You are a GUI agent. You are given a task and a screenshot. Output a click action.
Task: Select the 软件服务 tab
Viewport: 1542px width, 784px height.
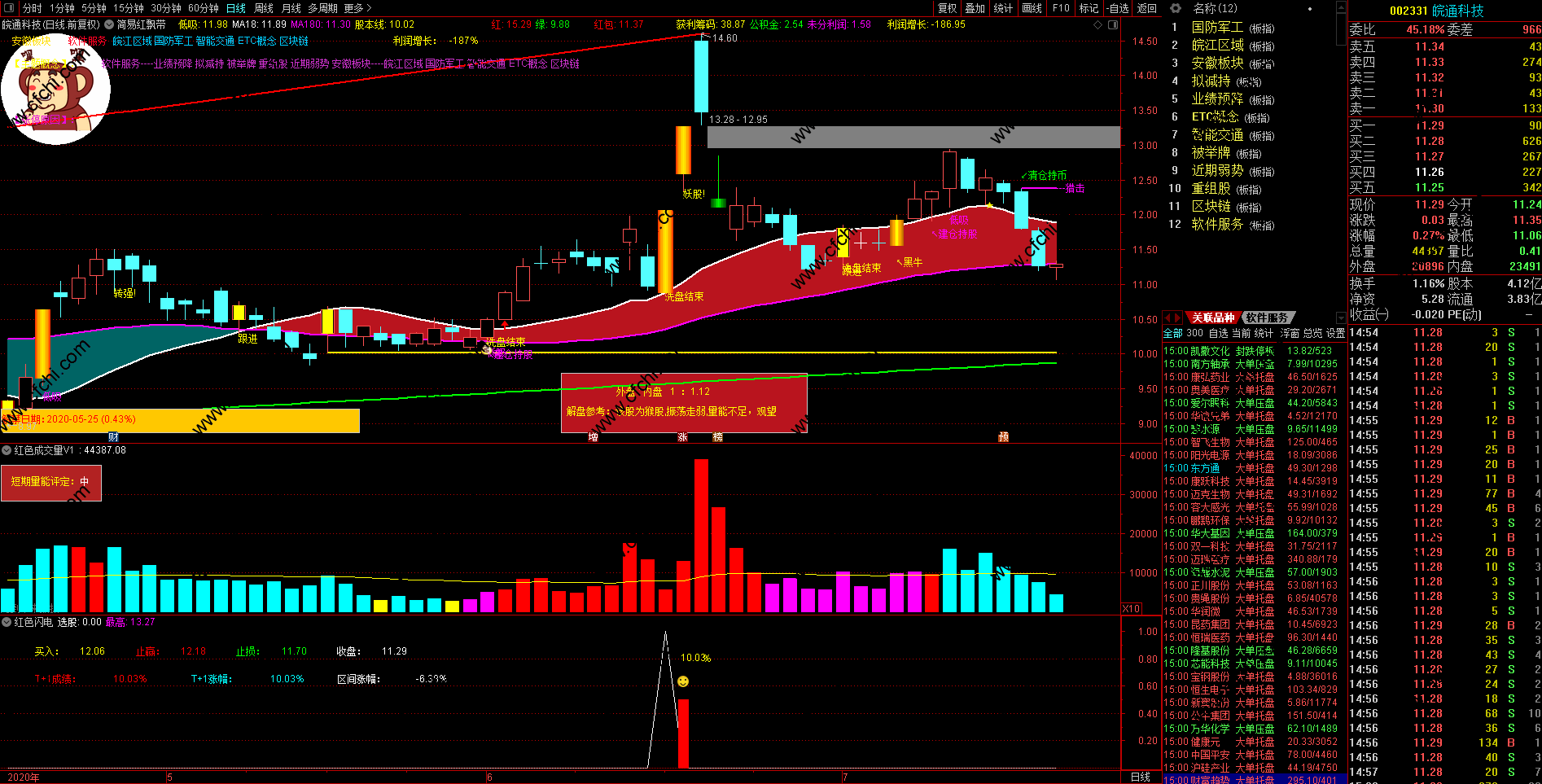(x=1267, y=318)
